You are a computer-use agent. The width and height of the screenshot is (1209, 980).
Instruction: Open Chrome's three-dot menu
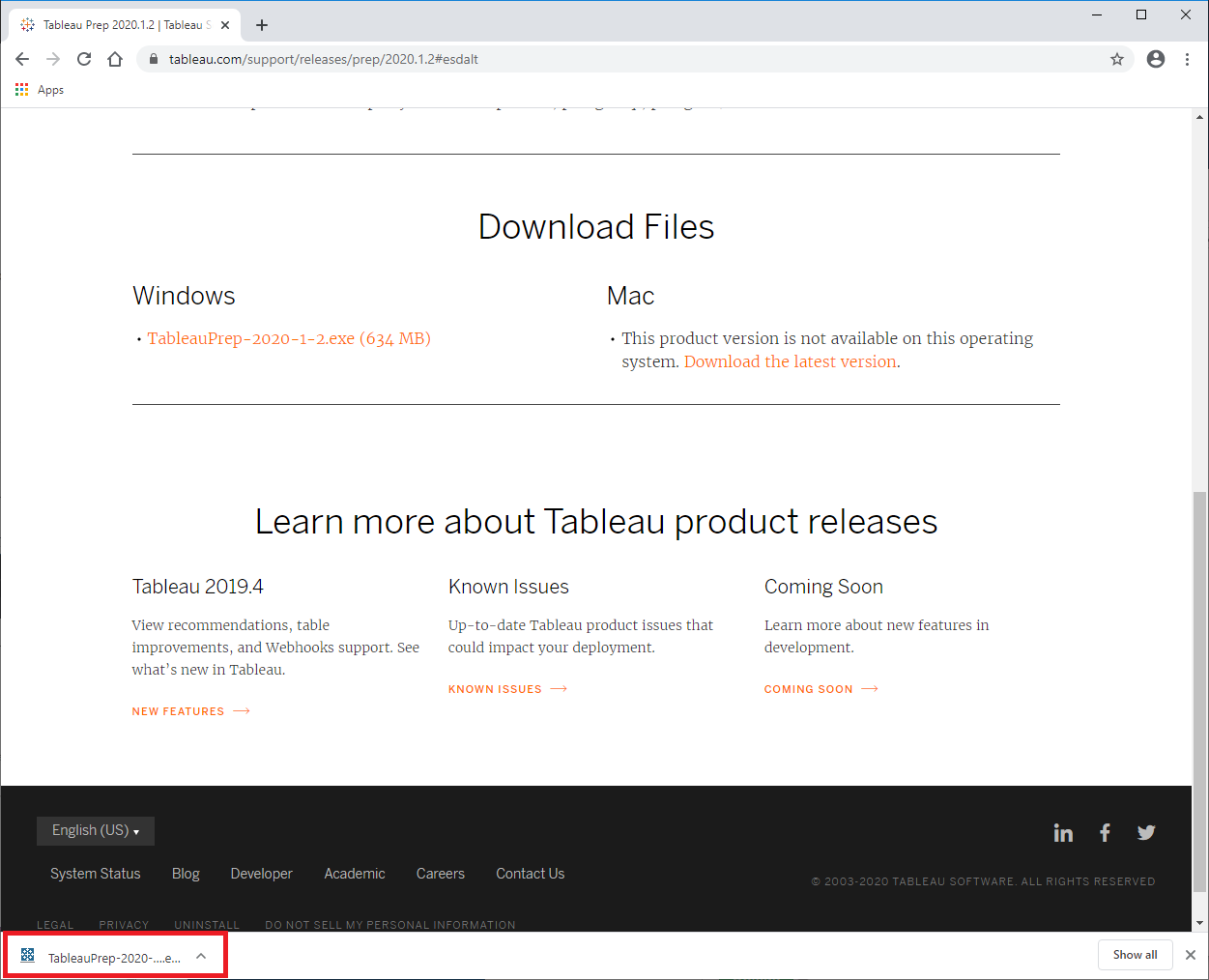click(1187, 59)
